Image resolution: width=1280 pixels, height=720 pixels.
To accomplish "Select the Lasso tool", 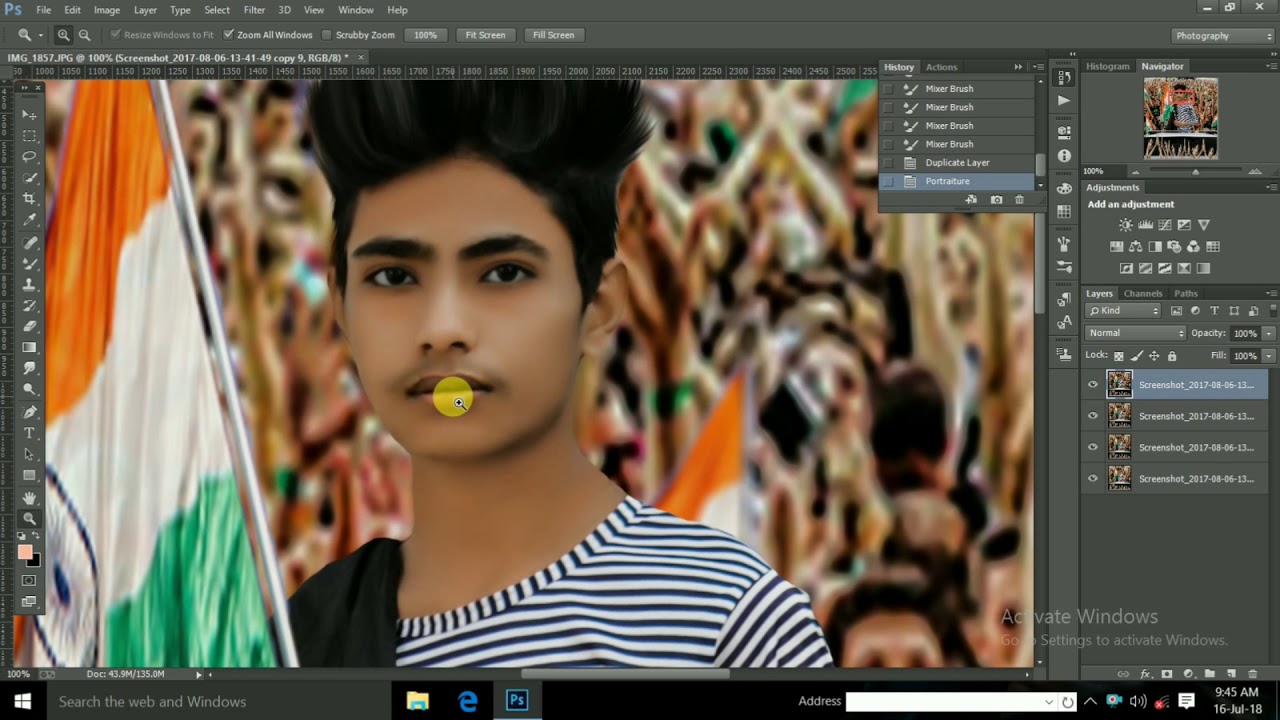I will pyautogui.click(x=29, y=157).
